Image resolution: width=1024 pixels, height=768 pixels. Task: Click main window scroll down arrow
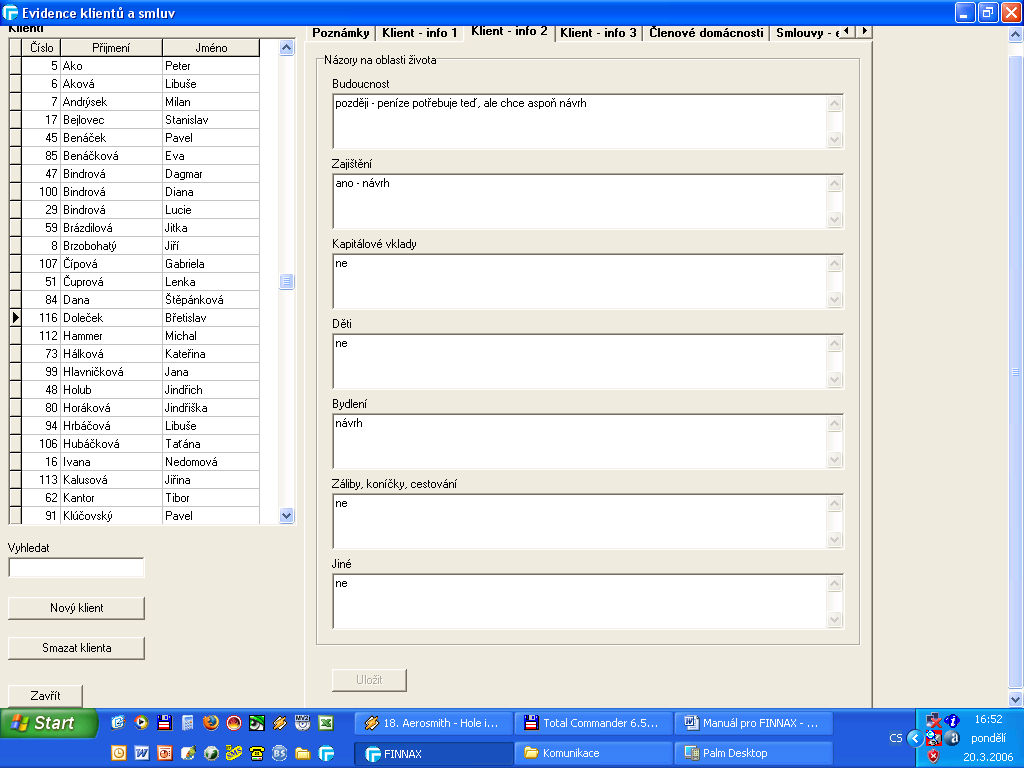(1016, 699)
